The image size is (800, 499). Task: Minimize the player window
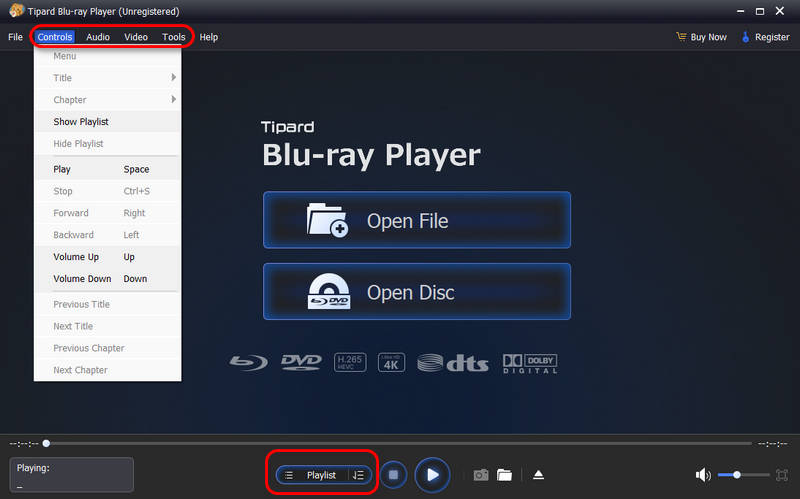[740, 11]
